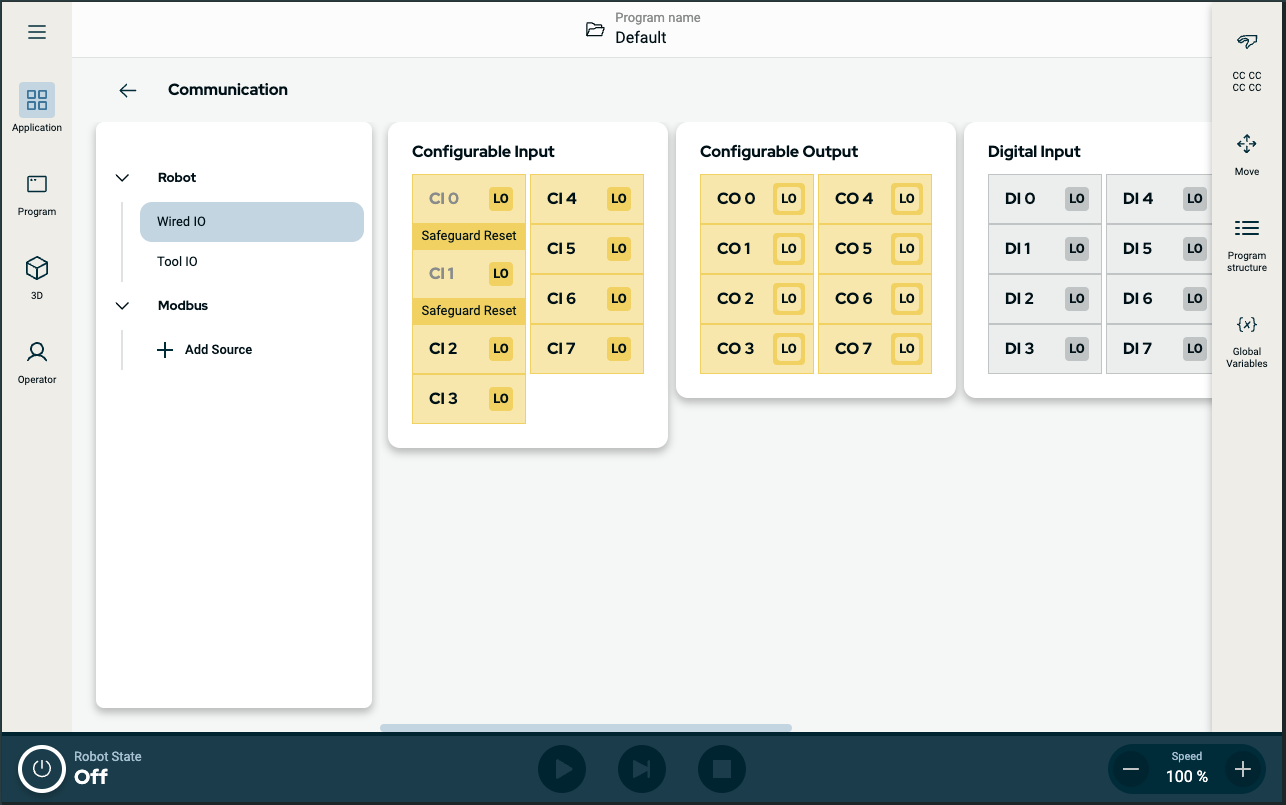Open the hamburger menu
The height and width of the screenshot is (805, 1286).
coord(37,32)
